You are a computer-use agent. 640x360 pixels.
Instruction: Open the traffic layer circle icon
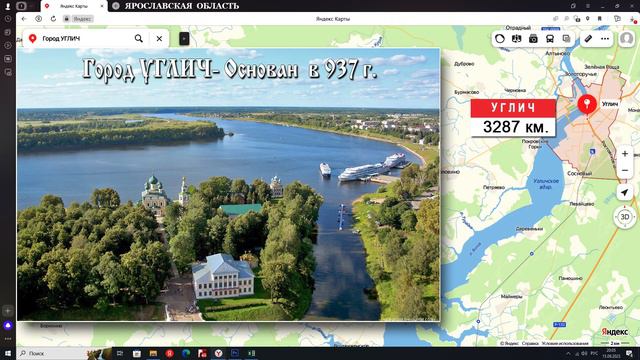tap(500, 39)
